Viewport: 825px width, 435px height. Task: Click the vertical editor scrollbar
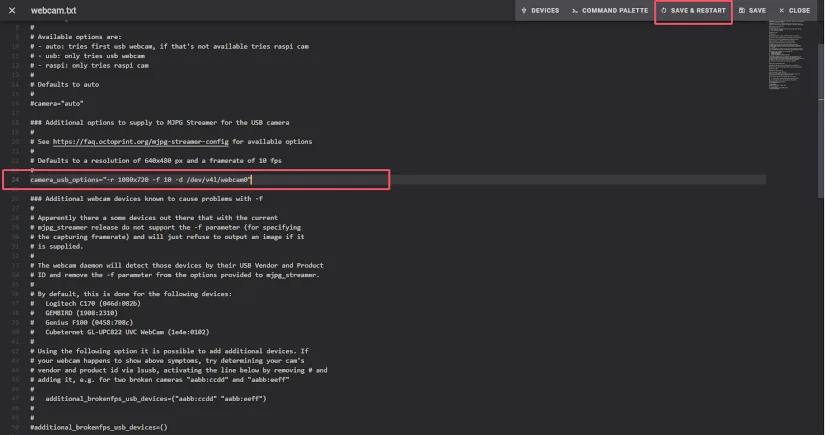pos(821,121)
